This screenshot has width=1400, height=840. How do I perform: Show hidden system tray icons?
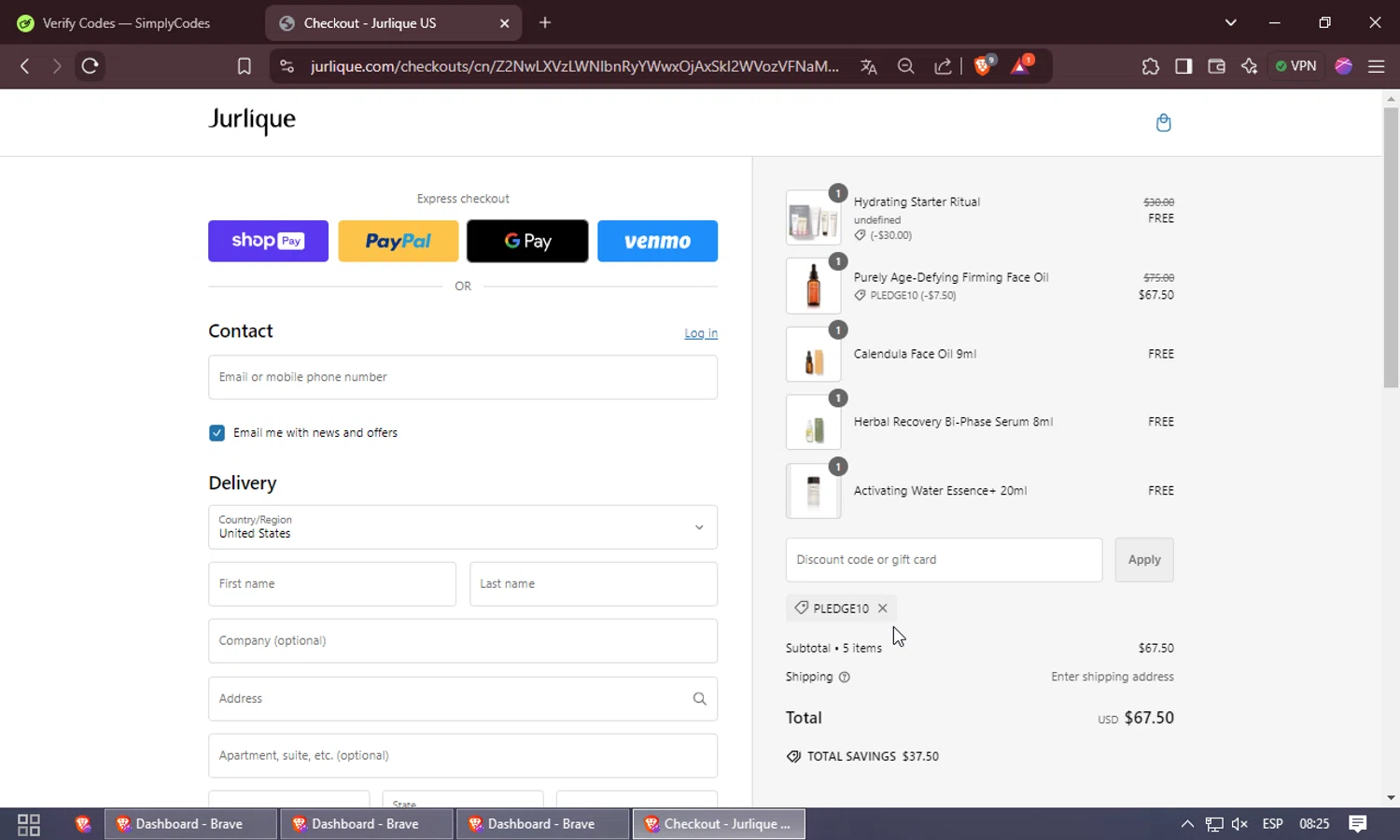1187,824
